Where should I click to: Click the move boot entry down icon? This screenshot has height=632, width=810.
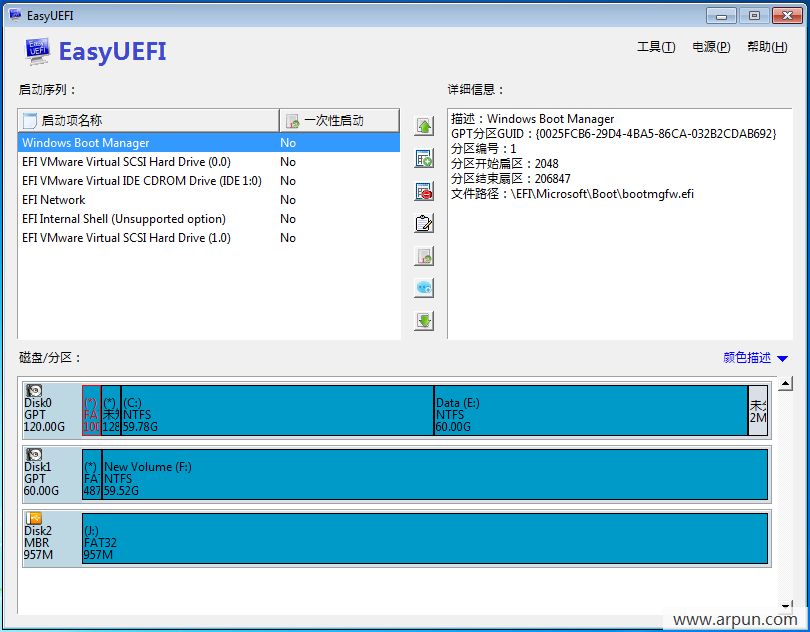pyautogui.click(x=423, y=320)
